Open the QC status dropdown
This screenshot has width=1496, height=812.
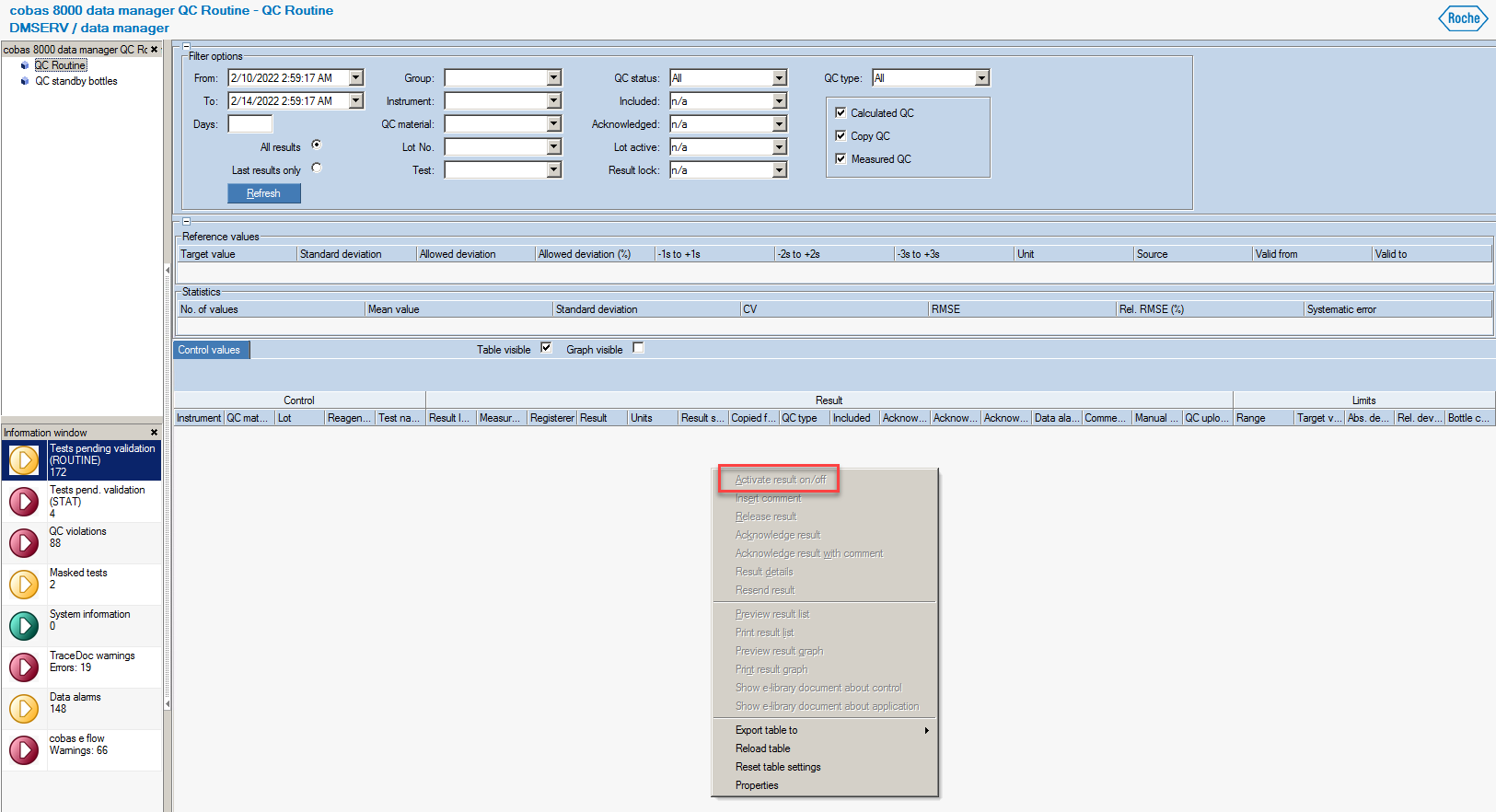pos(779,78)
